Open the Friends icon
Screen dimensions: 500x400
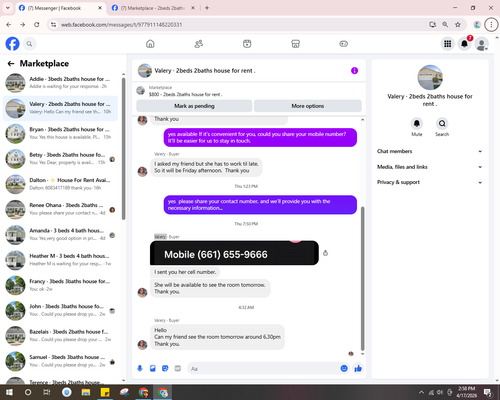[x=199, y=44]
